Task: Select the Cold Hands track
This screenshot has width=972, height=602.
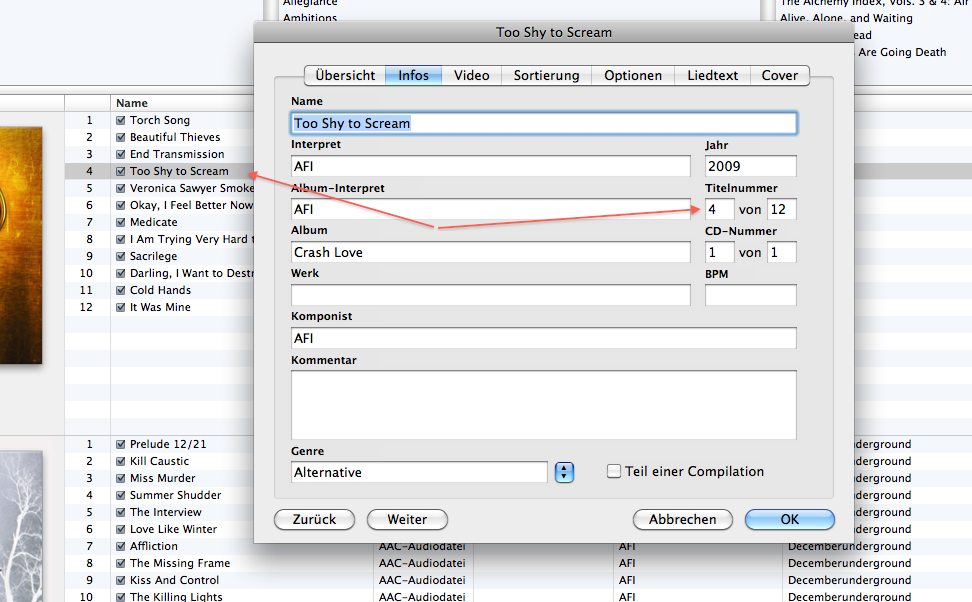Action: coord(160,290)
